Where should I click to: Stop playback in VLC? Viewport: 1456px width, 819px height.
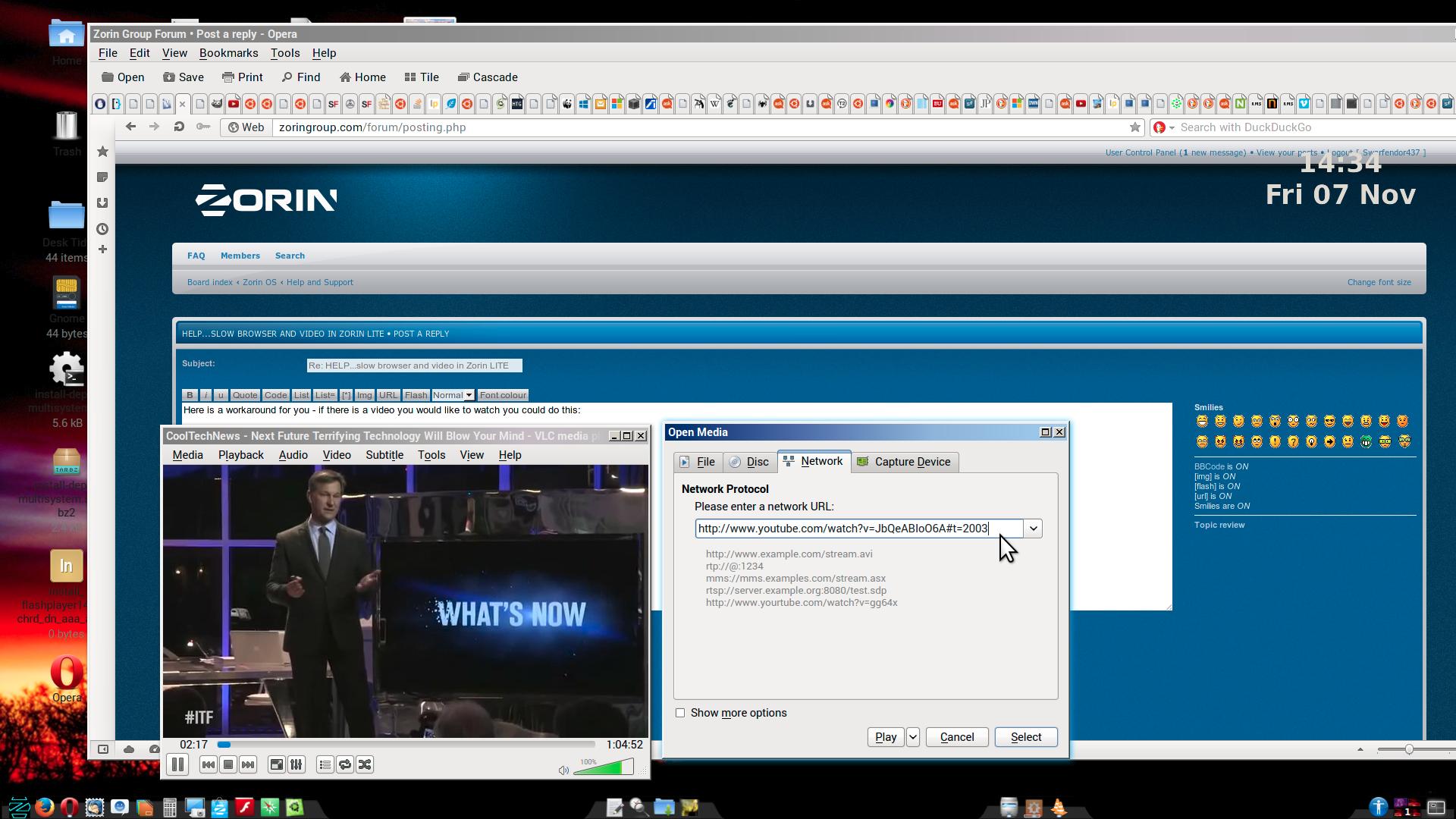(x=228, y=764)
